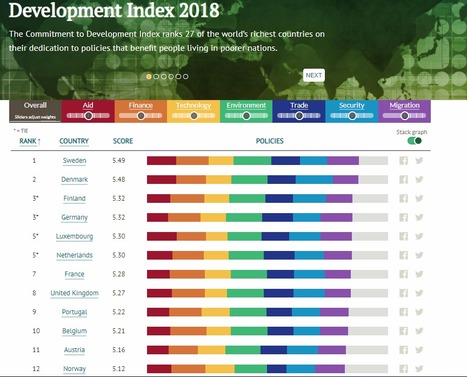Tweet United Kingdom's ranking via Twitter icon

pyautogui.click(x=419, y=293)
